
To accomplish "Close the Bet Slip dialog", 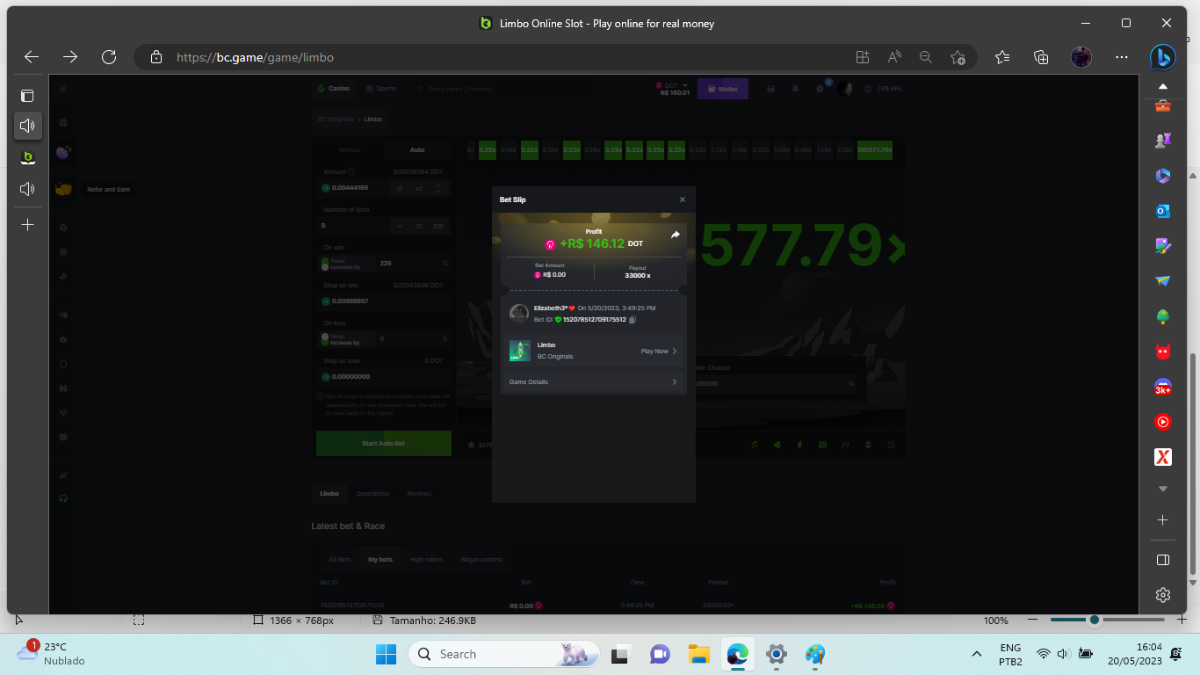I will tap(682, 200).
